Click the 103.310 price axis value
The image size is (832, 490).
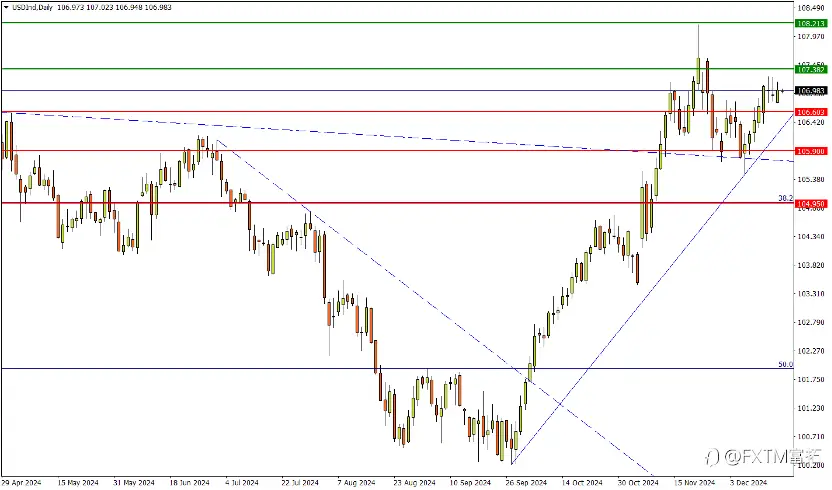click(x=811, y=294)
